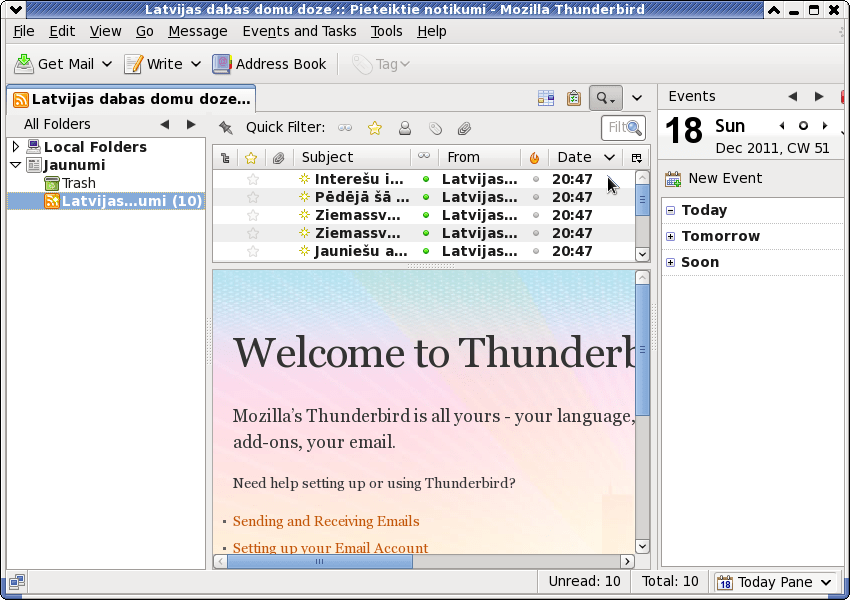Image resolution: width=850 pixels, height=600 pixels.
Task: Toggle attachments-only quick filter paperclip icon
Action: click(464, 128)
